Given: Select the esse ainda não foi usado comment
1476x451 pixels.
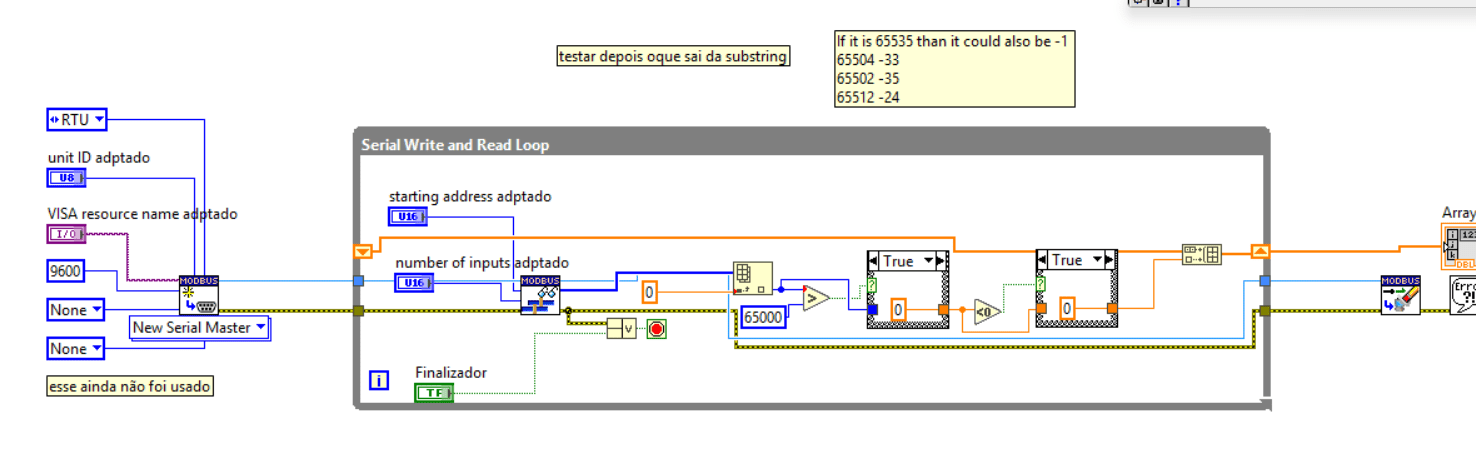Looking at the screenshot, I should 130,386.
